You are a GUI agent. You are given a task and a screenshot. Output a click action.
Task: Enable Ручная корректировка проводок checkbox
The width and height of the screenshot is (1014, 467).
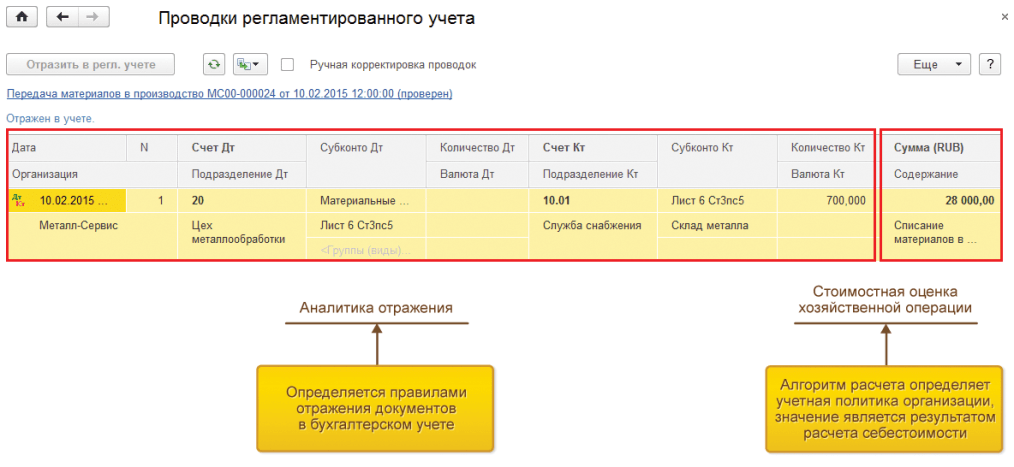click(x=288, y=64)
